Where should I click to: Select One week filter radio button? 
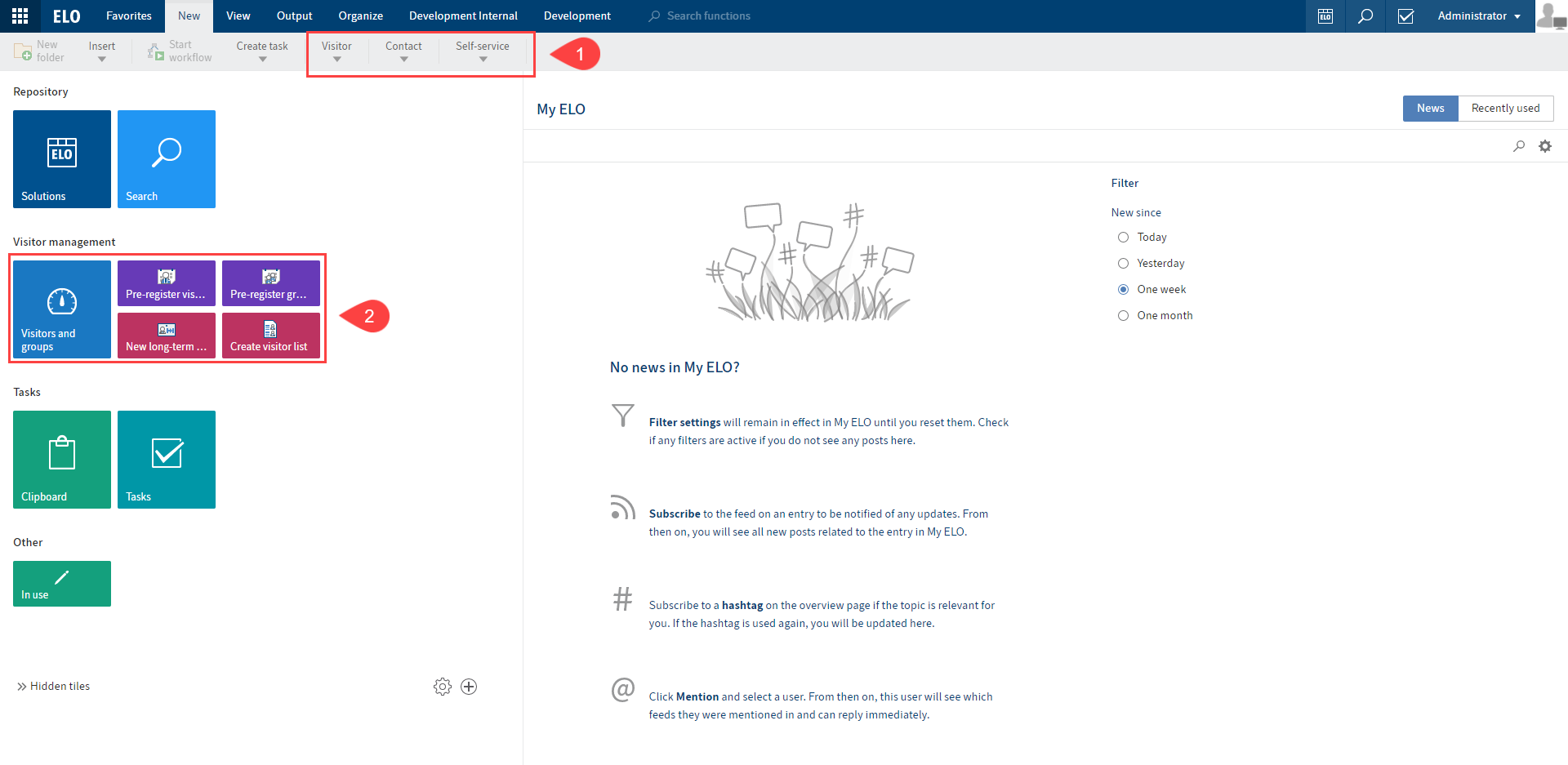point(1124,290)
